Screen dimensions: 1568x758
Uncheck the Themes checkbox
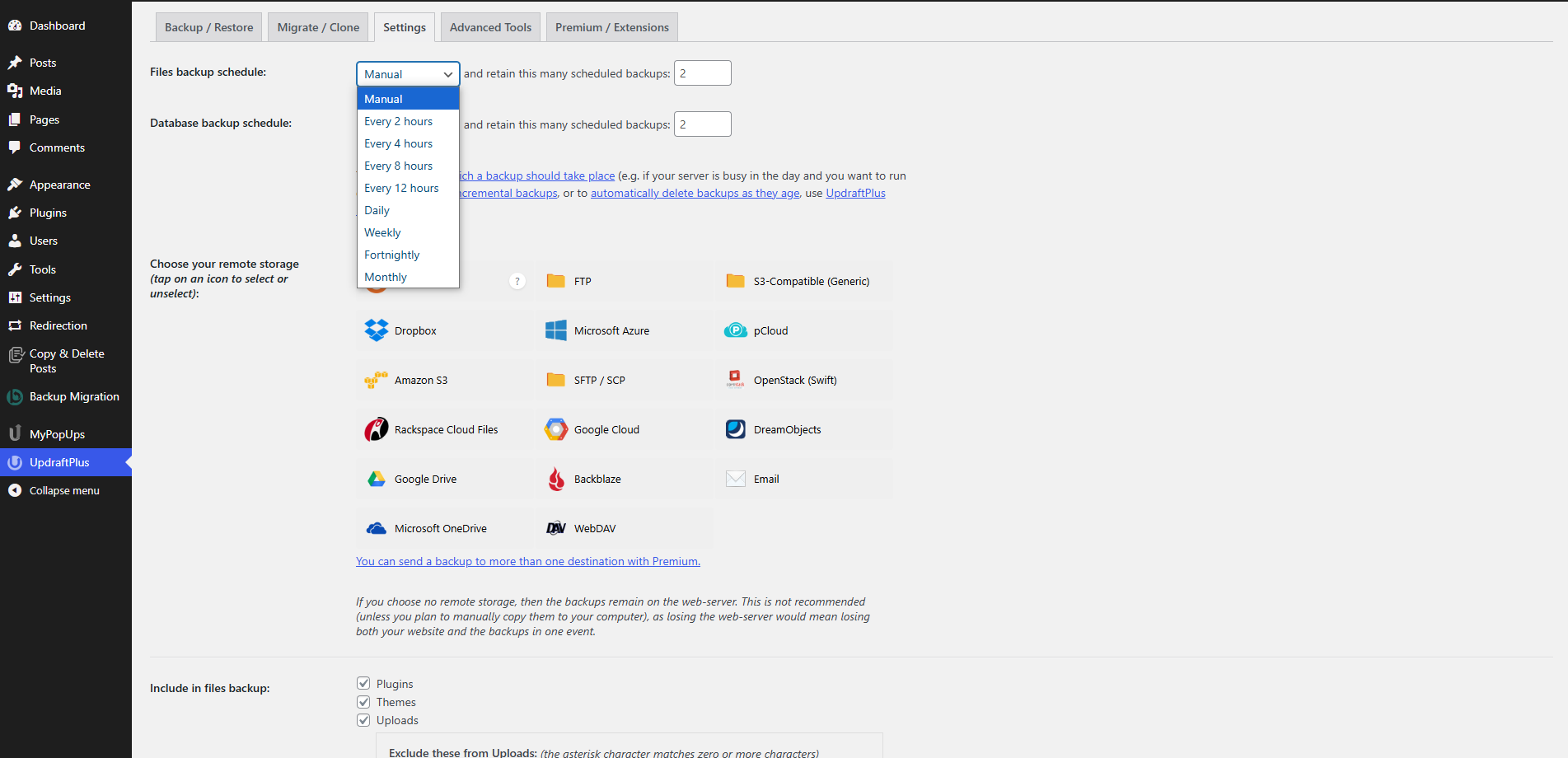[363, 702]
